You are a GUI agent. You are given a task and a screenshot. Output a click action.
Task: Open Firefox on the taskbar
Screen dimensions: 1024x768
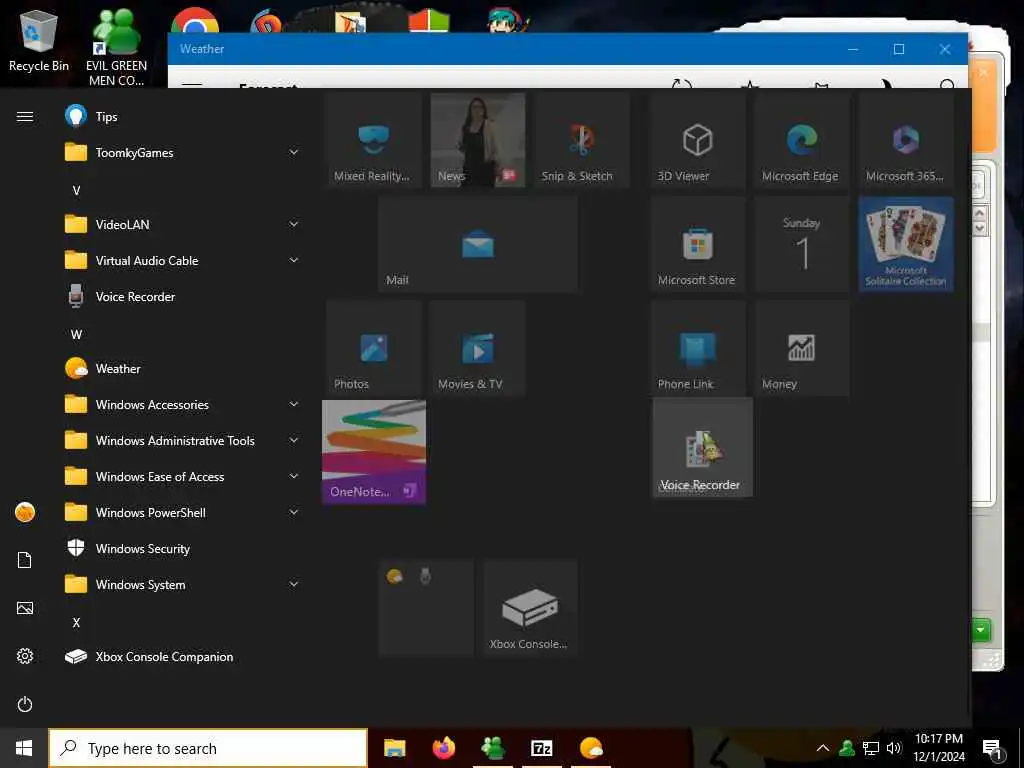tap(444, 748)
